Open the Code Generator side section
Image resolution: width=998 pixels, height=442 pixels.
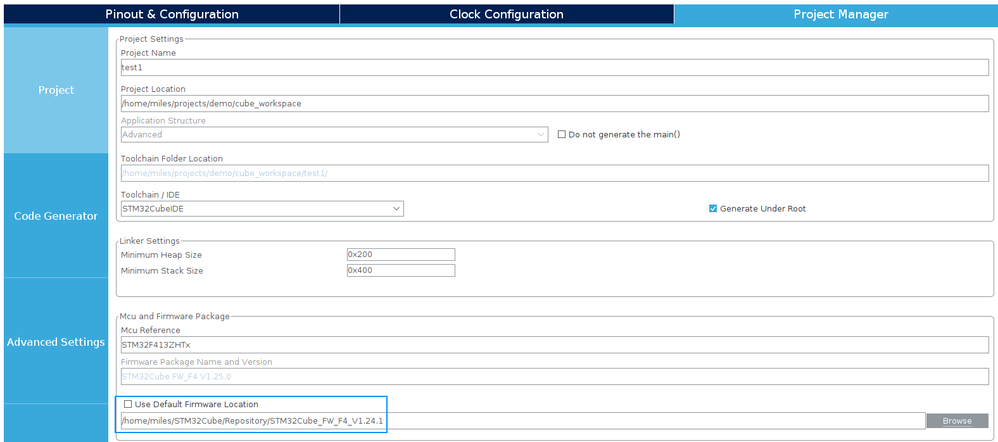click(x=56, y=216)
